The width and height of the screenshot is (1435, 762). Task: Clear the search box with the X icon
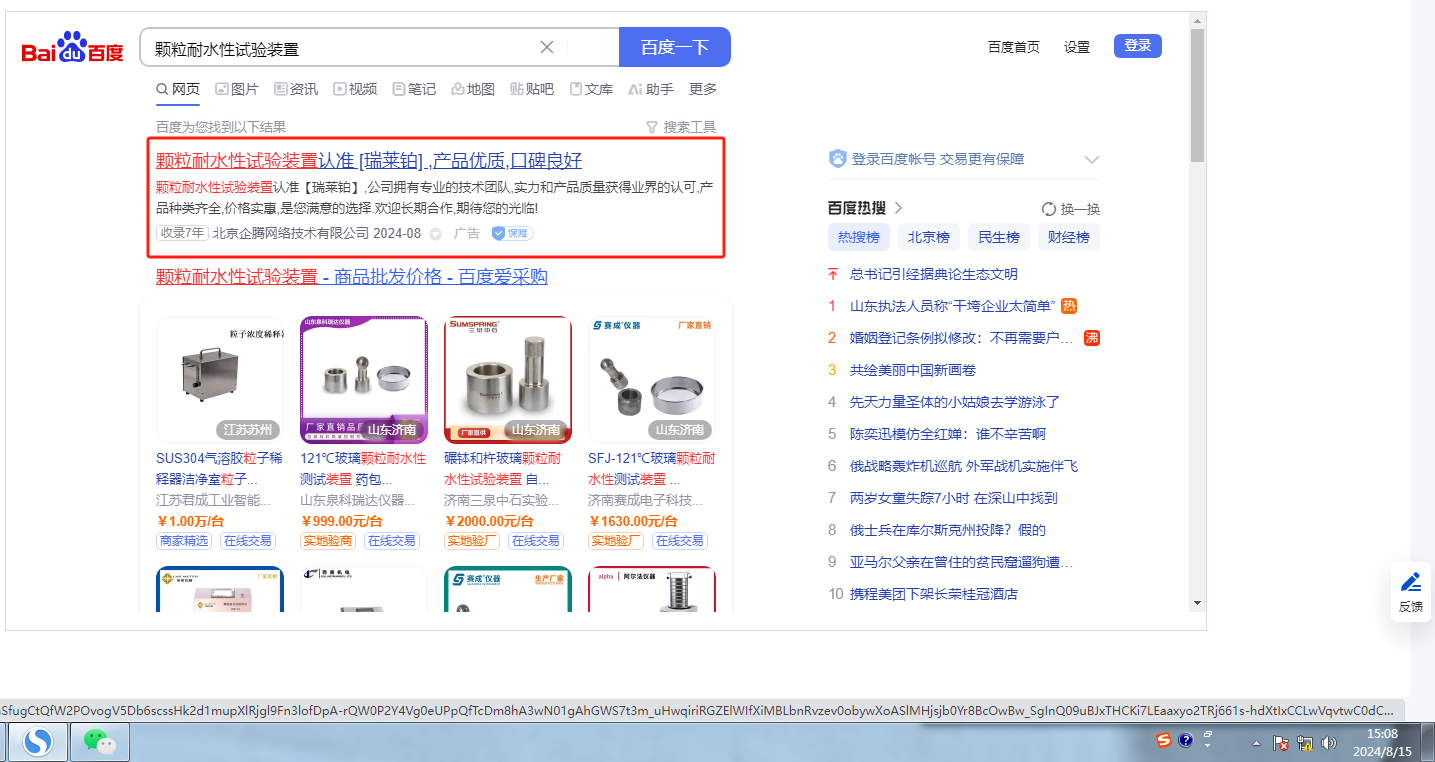tap(547, 47)
